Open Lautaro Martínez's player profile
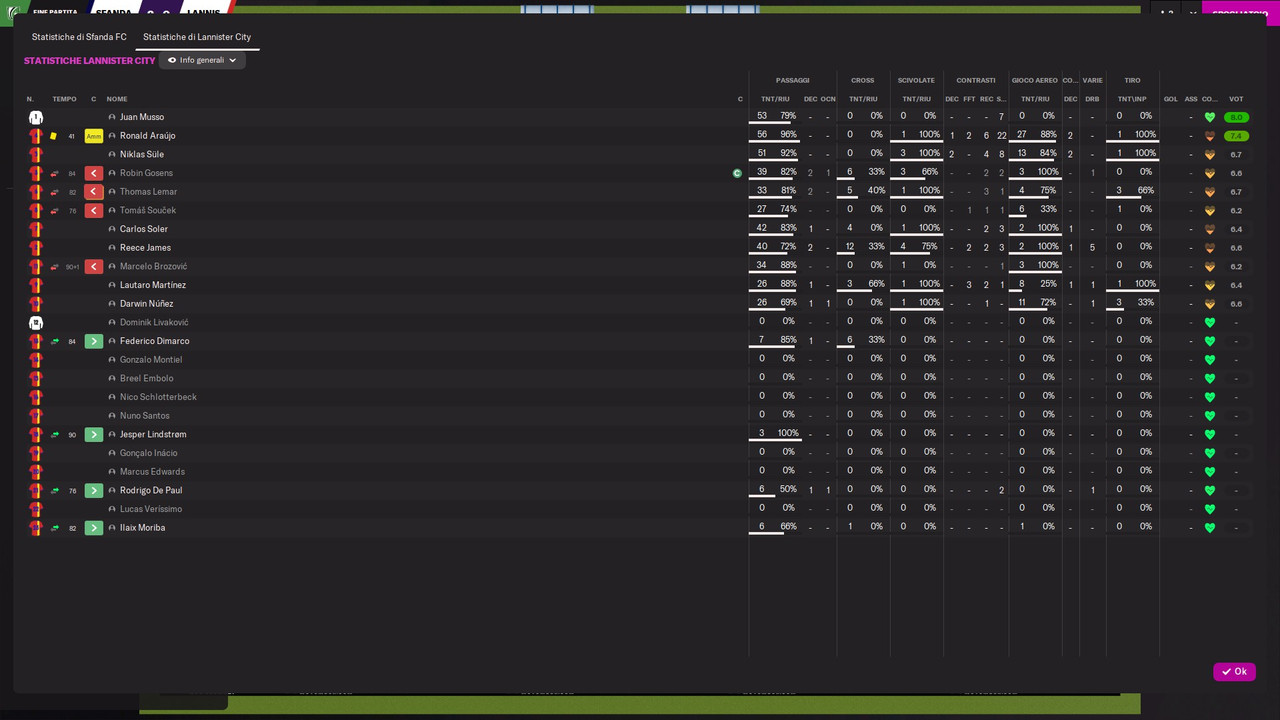Screen dimensions: 1280x720 pos(153,285)
